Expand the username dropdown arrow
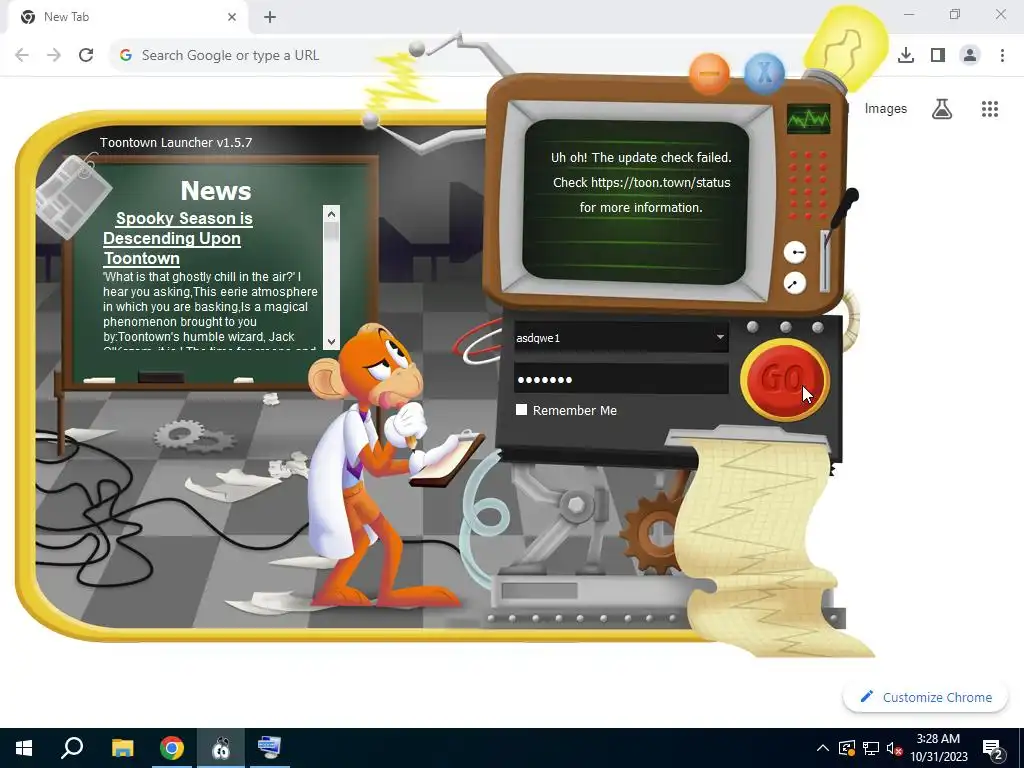The height and width of the screenshot is (768, 1024). (x=720, y=337)
